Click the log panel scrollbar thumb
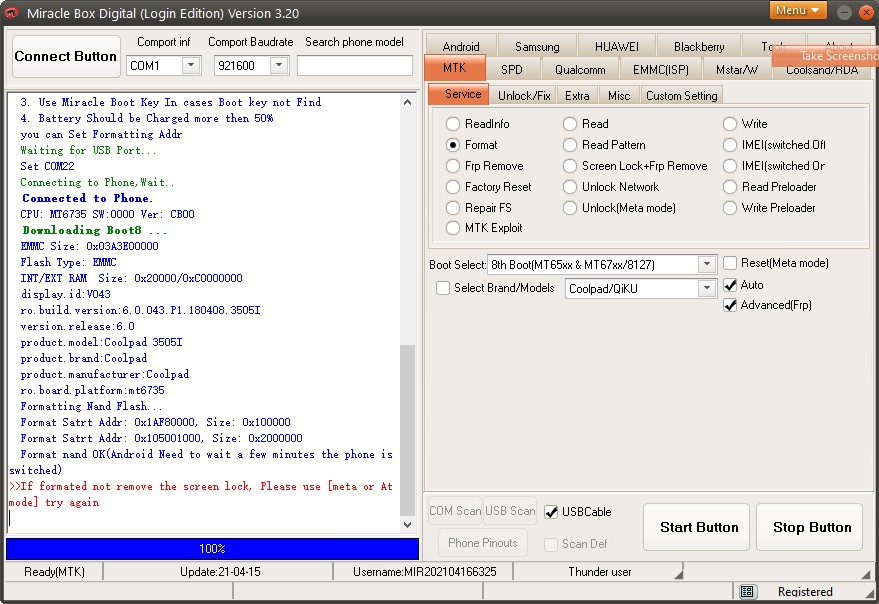Viewport: 879px width, 604px height. coord(408,430)
